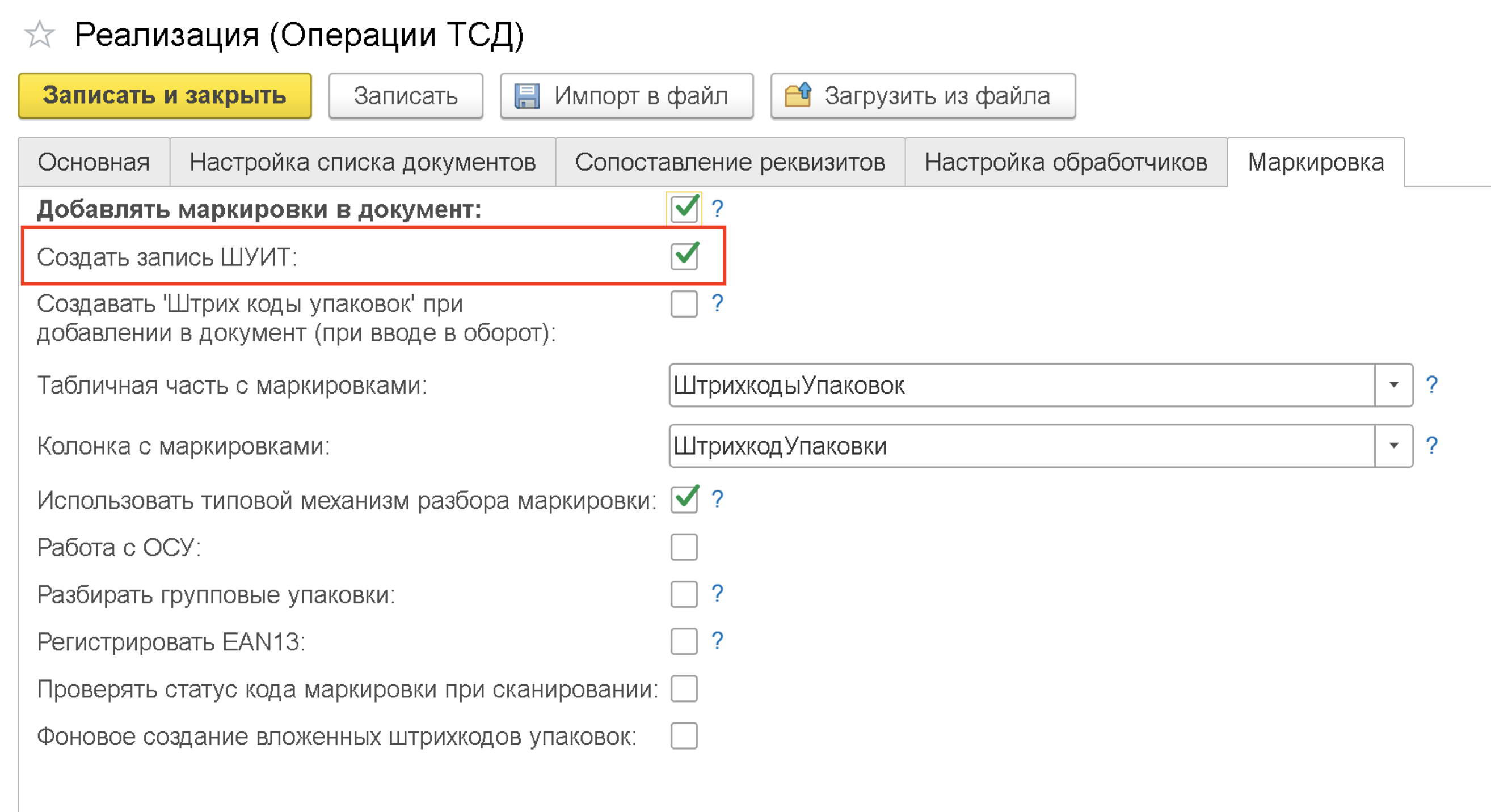Screen dimensions: 1491x812
Task: Uncheck 'Создать запись ШУИТ' checkbox
Action: coord(684,256)
